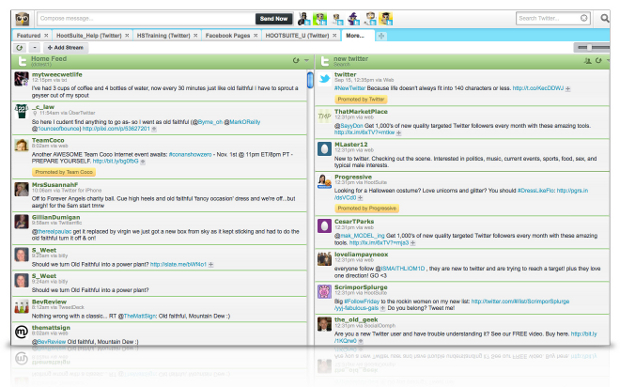Click Twitter icon in new twitter stream header
This screenshot has width=620, height=387.
click(x=325, y=61)
